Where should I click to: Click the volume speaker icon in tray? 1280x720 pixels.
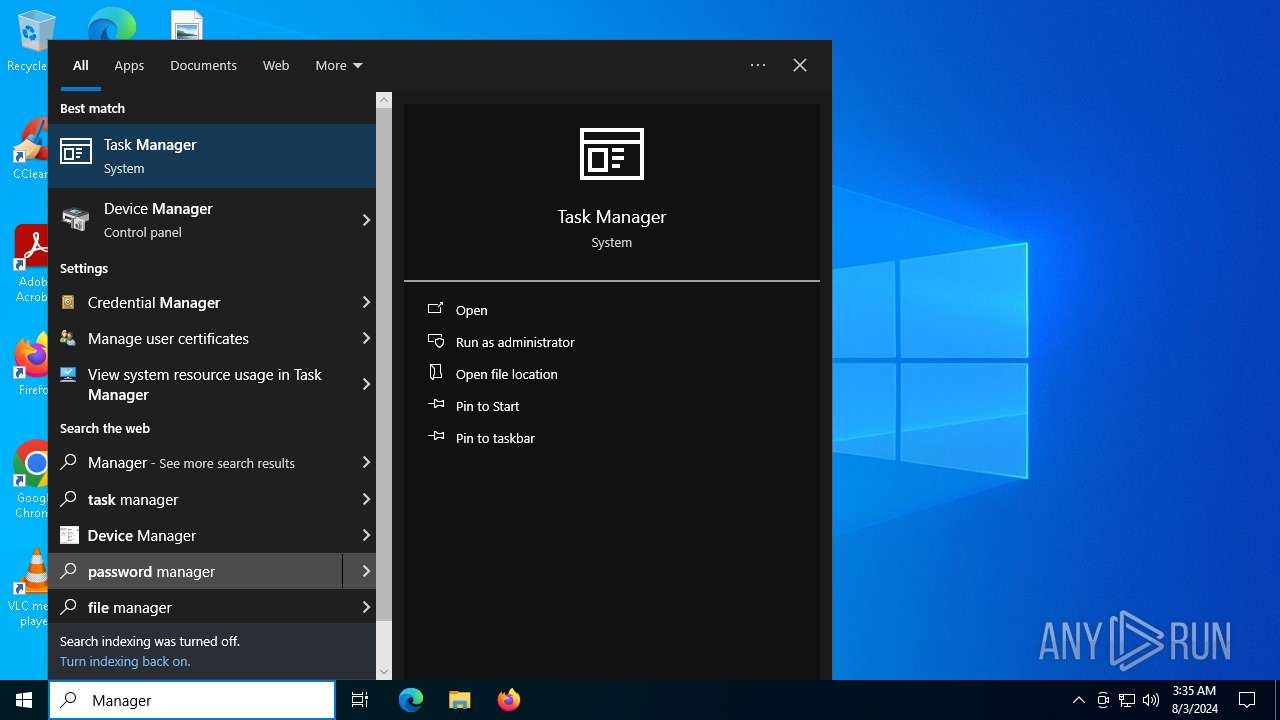tap(1151, 700)
